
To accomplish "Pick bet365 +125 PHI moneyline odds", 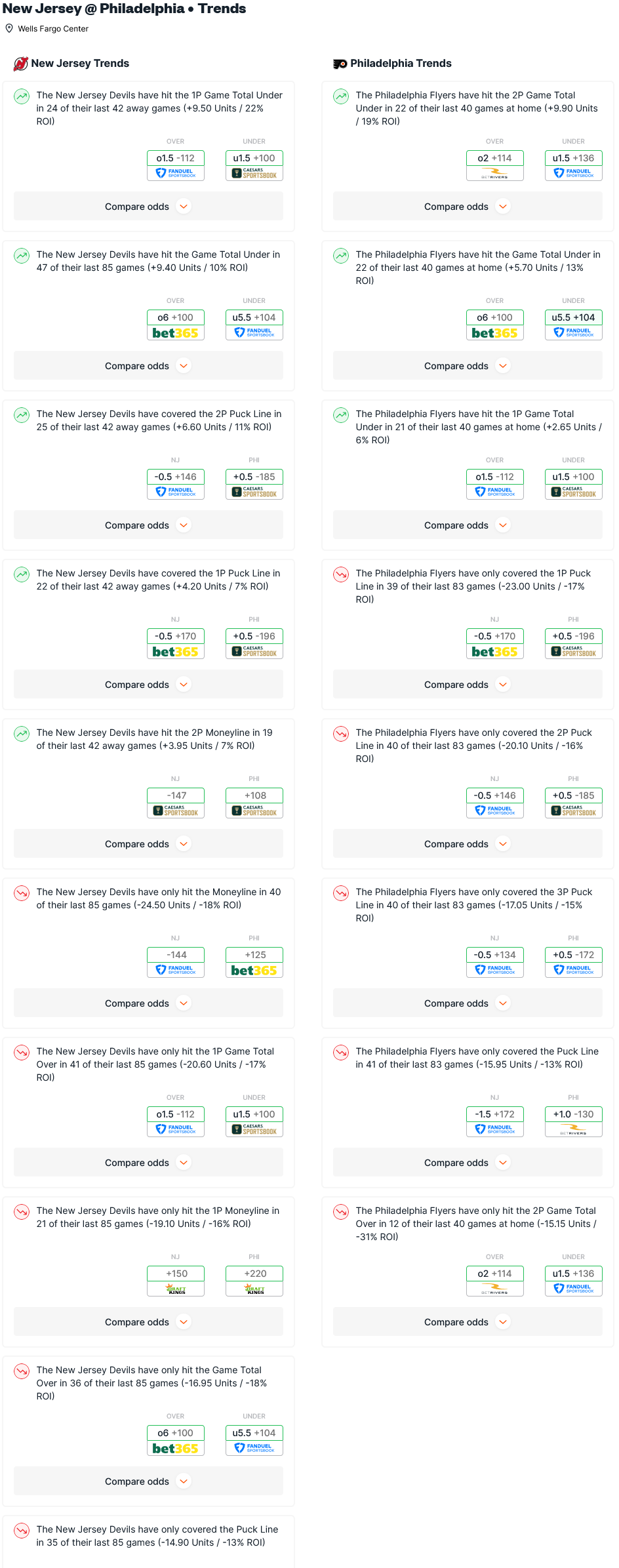I will (x=254, y=962).
